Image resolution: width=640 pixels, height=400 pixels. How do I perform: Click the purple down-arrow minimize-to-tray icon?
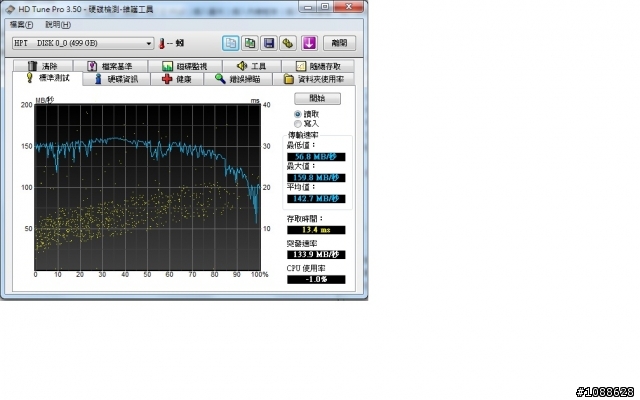click(309, 43)
